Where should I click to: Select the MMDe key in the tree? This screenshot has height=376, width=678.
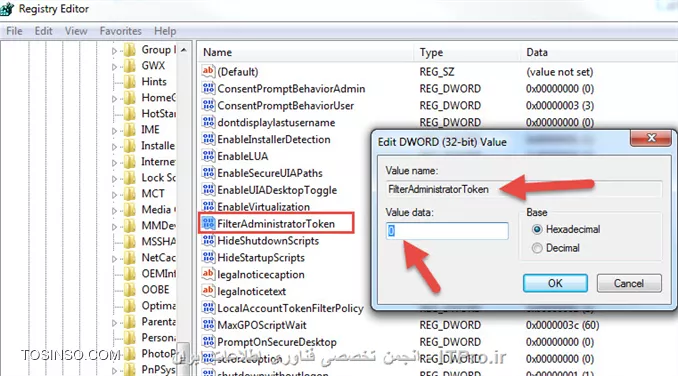158,226
